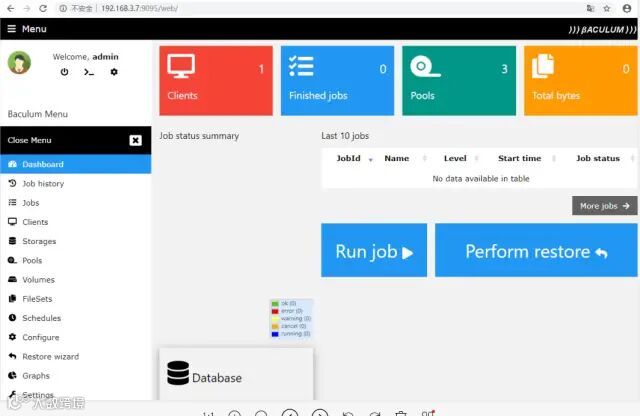The width and height of the screenshot is (640, 416).
Task: Open the user settings gear icon
Action: 114,72
